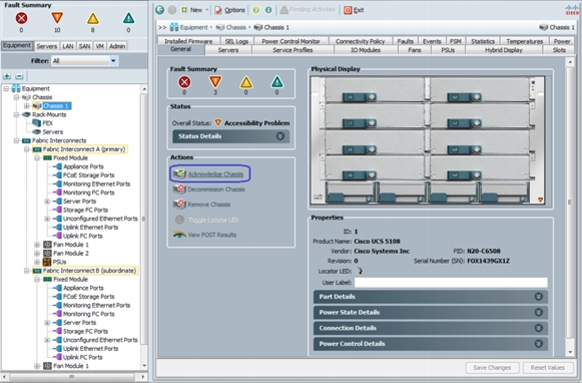582x383 pixels.
Task: Click the major fault icon showing 3
Action: [x=215, y=82]
